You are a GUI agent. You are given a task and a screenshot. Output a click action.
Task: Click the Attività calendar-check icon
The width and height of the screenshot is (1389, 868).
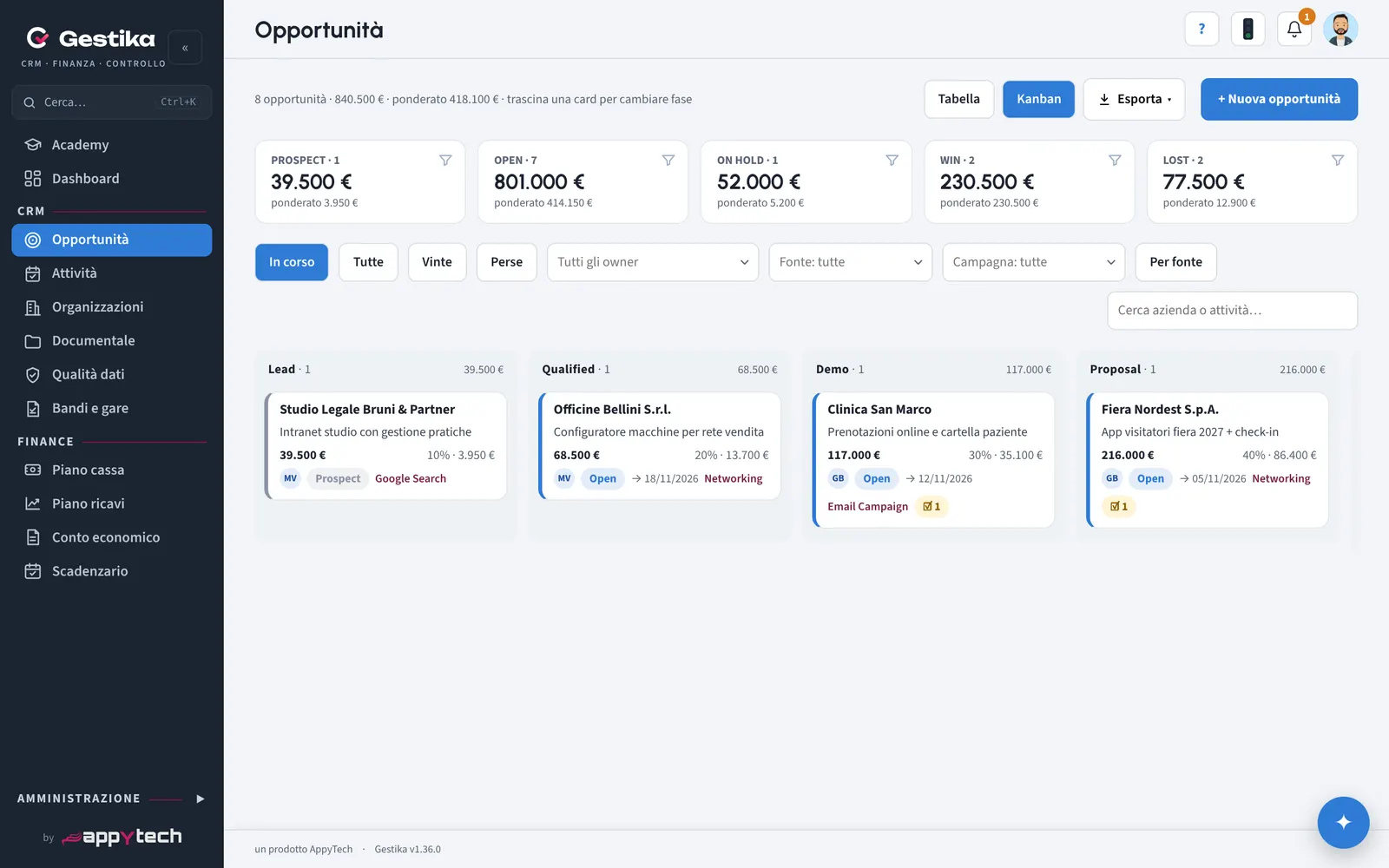[x=33, y=273]
